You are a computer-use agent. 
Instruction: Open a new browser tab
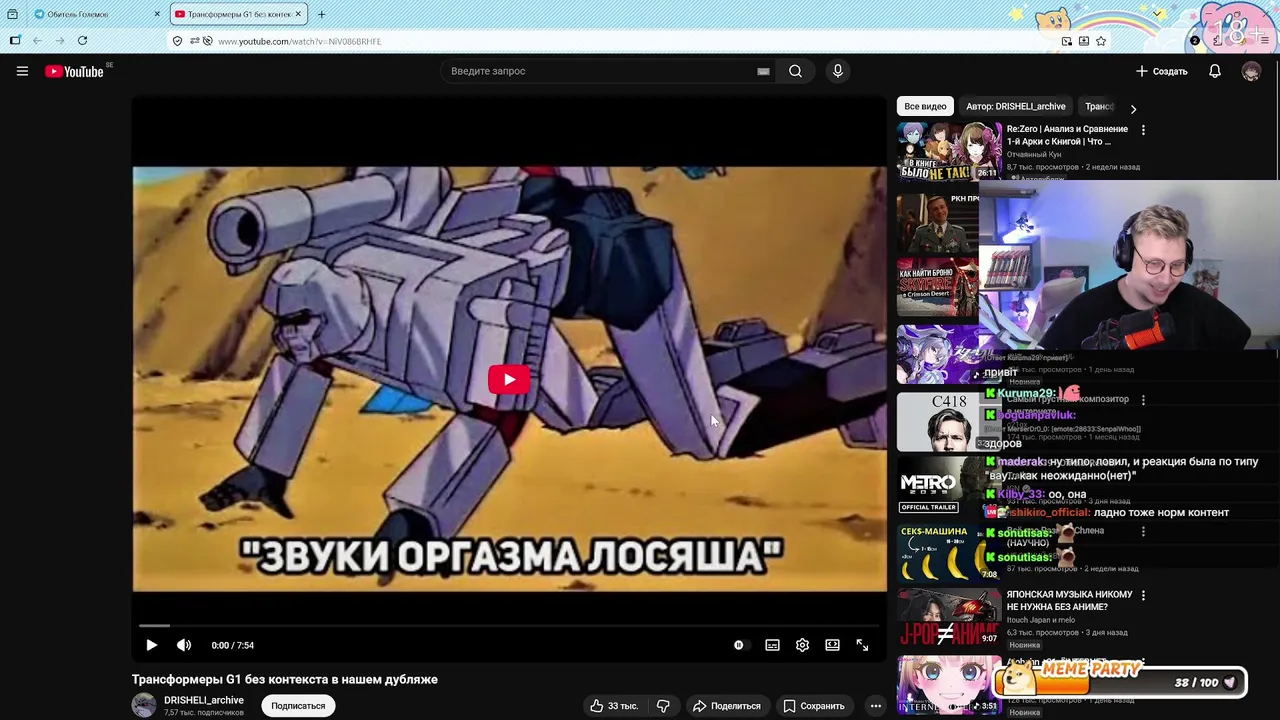tap(321, 14)
